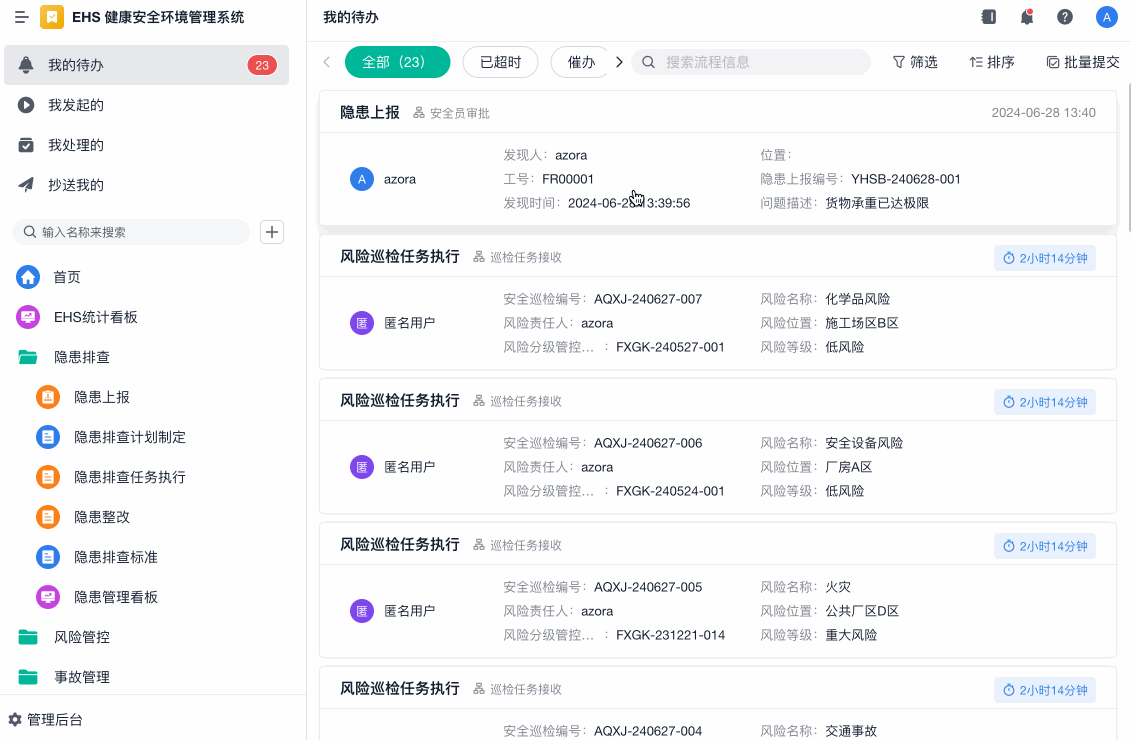1131x740 pixels.
Task: Focus the 输入名称来搜索 sidebar search field
Action: click(131, 232)
